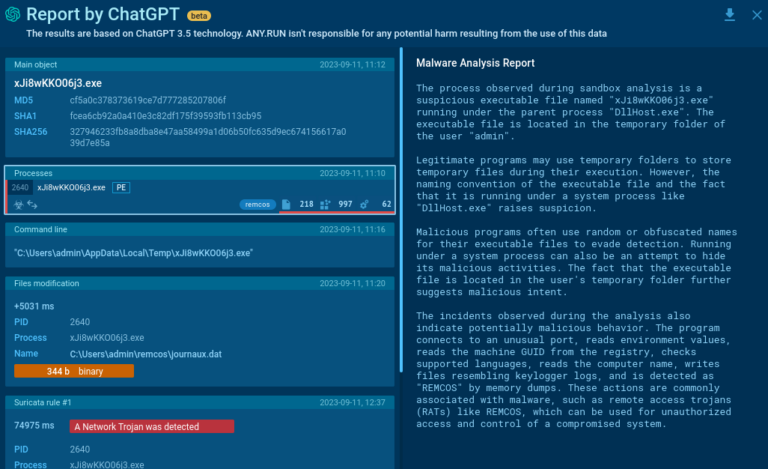Select process row xJi8wKKO06j3.exe with PID 2640
The height and width of the screenshot is (469, 768).
200,188
